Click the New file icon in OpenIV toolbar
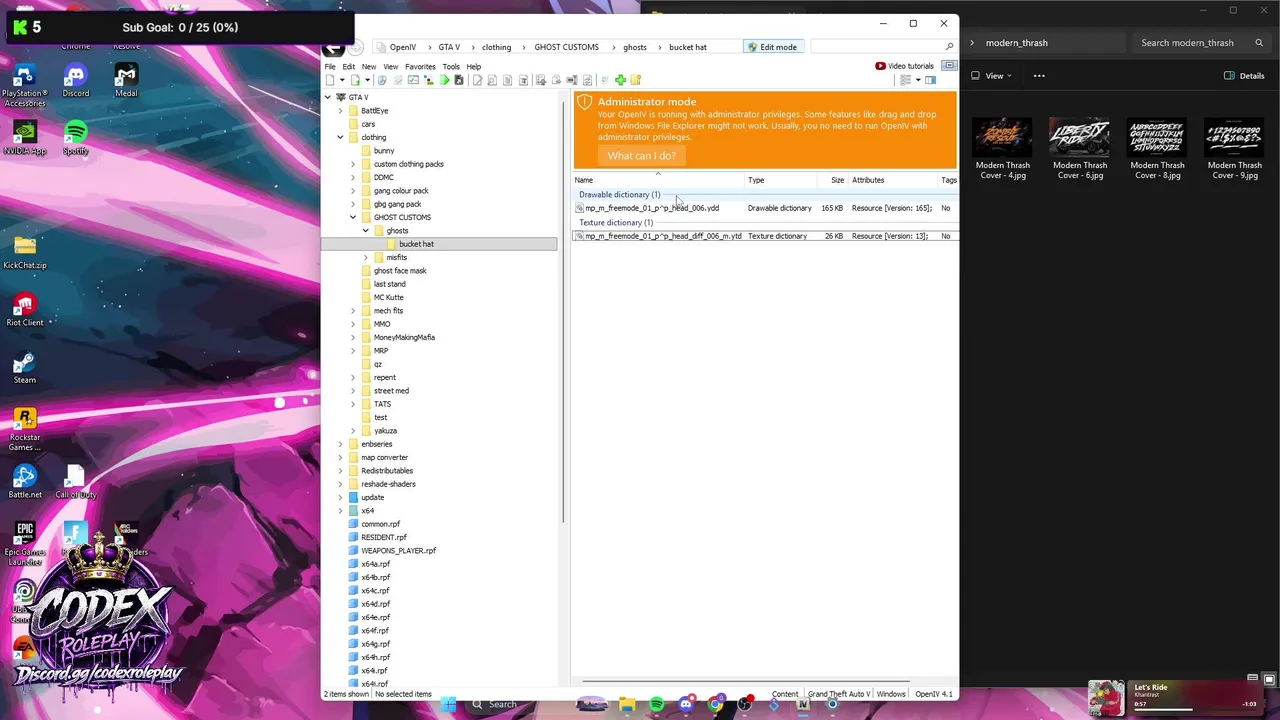Screen dimensions: 1280x720 (330, 80)
